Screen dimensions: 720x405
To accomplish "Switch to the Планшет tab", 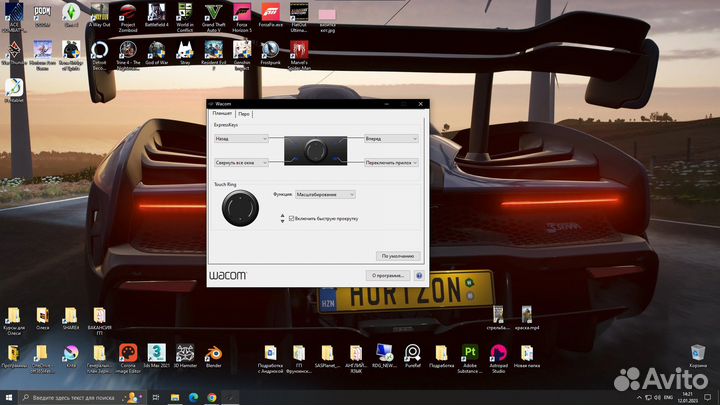I will point(222,113).
